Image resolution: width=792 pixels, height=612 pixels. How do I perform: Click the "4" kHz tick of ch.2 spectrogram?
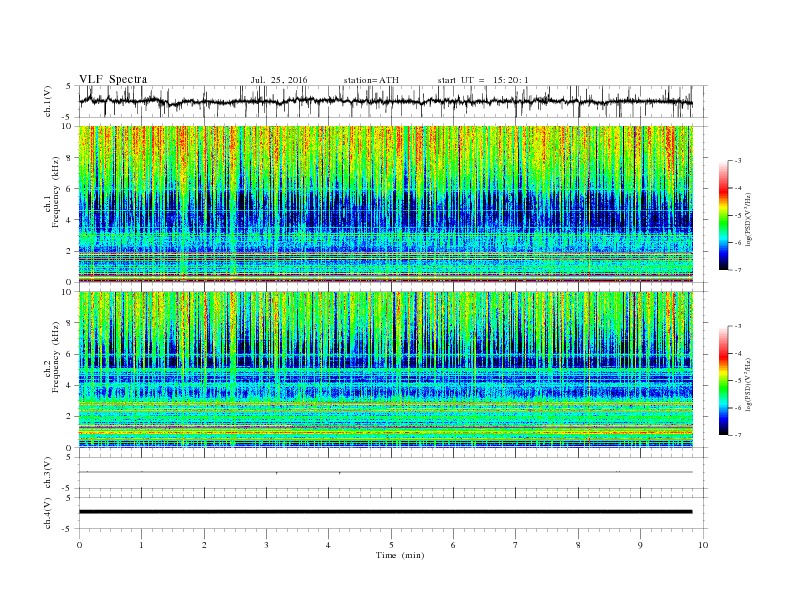70,386
